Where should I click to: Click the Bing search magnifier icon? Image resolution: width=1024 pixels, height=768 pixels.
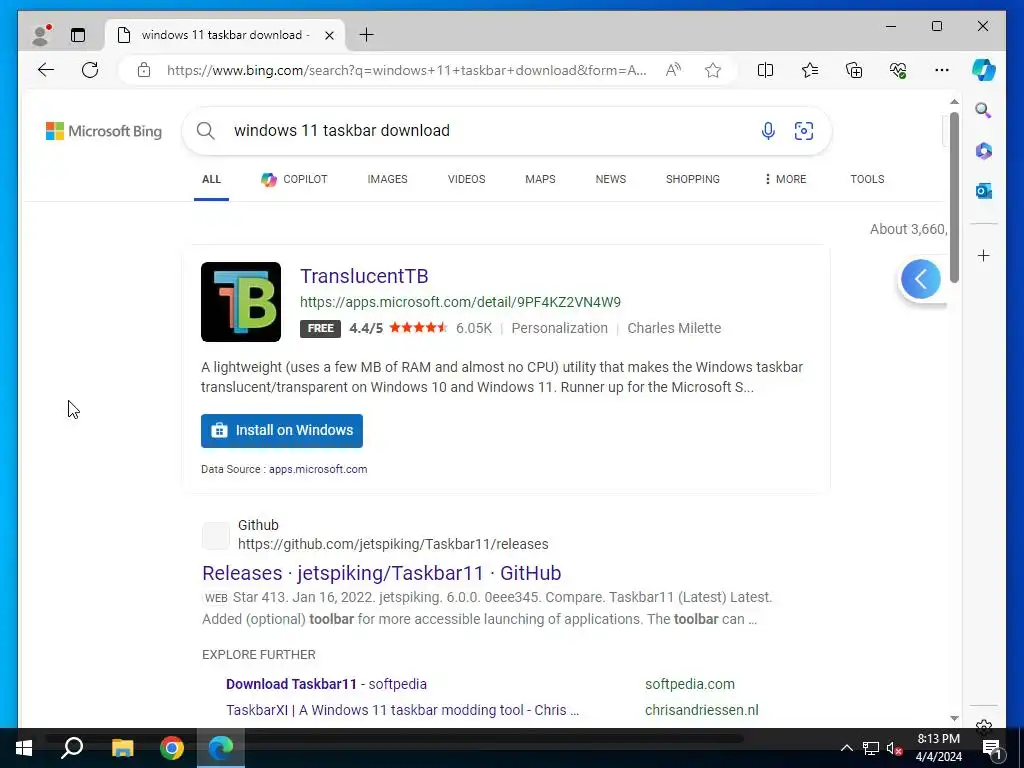(206, 131)
